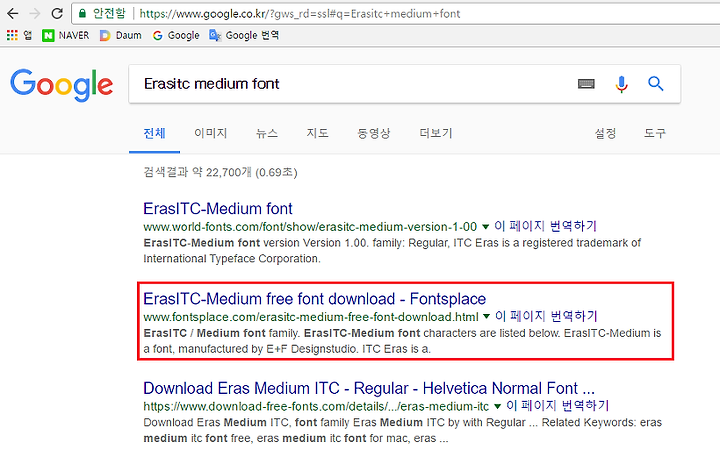720x457 pixels.
Task: Open Download Eras Medium ITC result link
Action: tap(369, 389)
